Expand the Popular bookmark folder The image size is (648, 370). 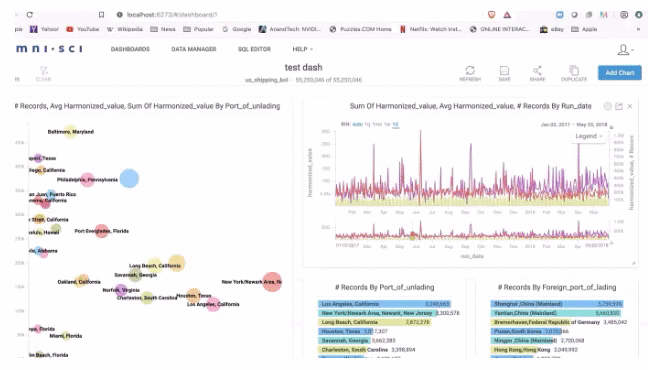pos(198,29)
